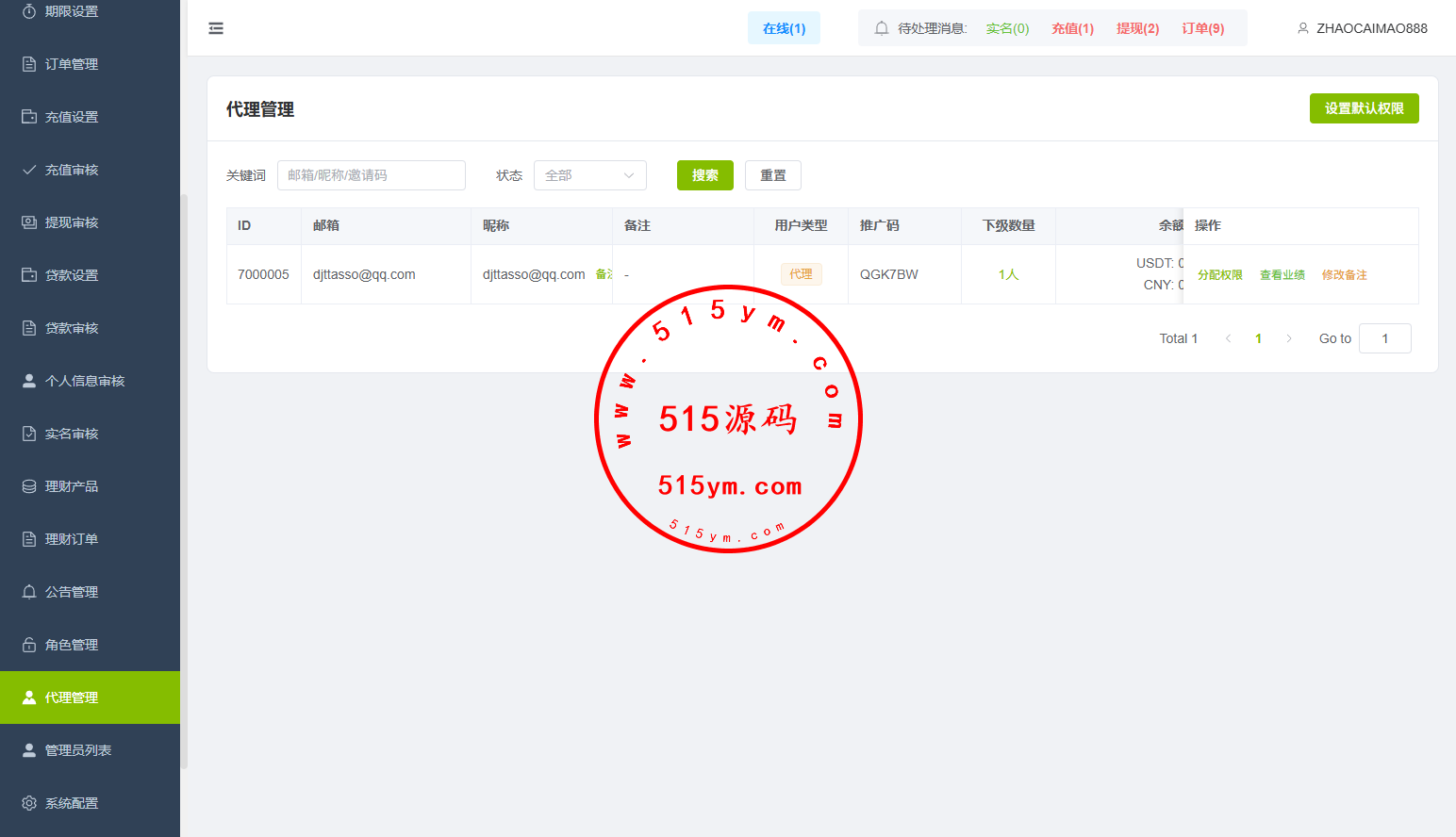Image resolution: width=1456 pixels, height=837 pixels.
Task: Collapse the sidebar with the hamburger icon
Action: pos(216,28)
